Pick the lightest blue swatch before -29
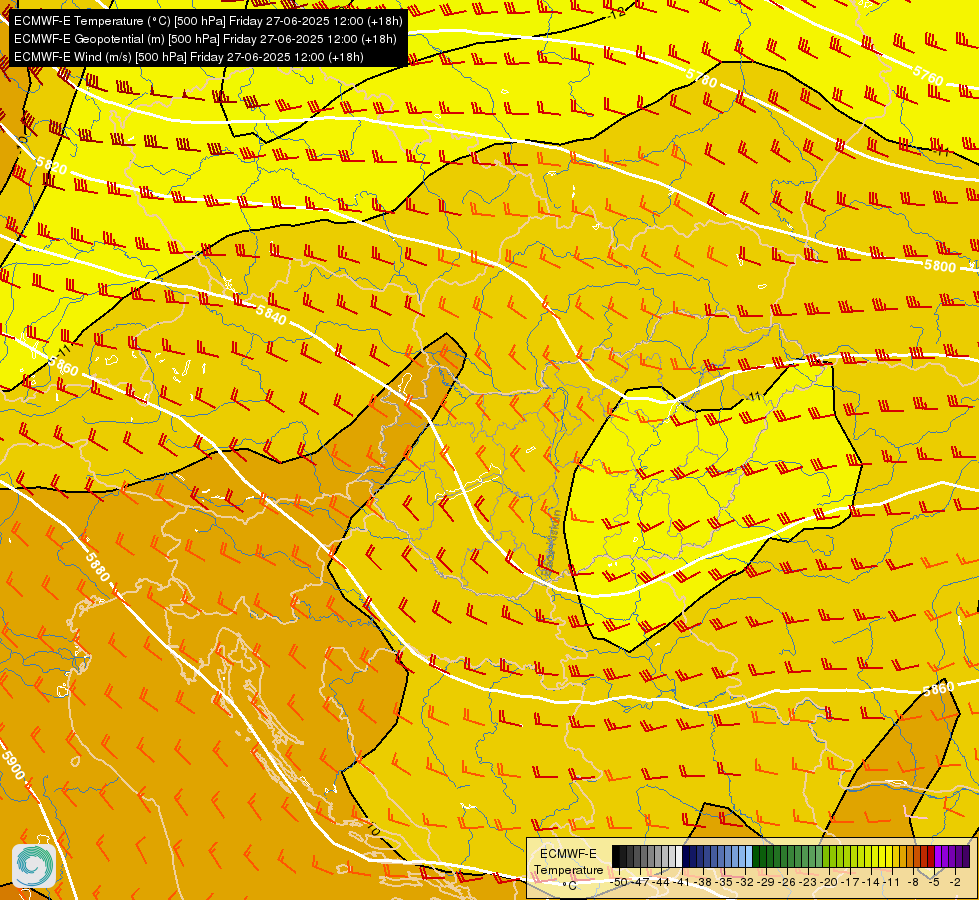The width and height of the screenshot is (979, 900). tap(749, 856)
